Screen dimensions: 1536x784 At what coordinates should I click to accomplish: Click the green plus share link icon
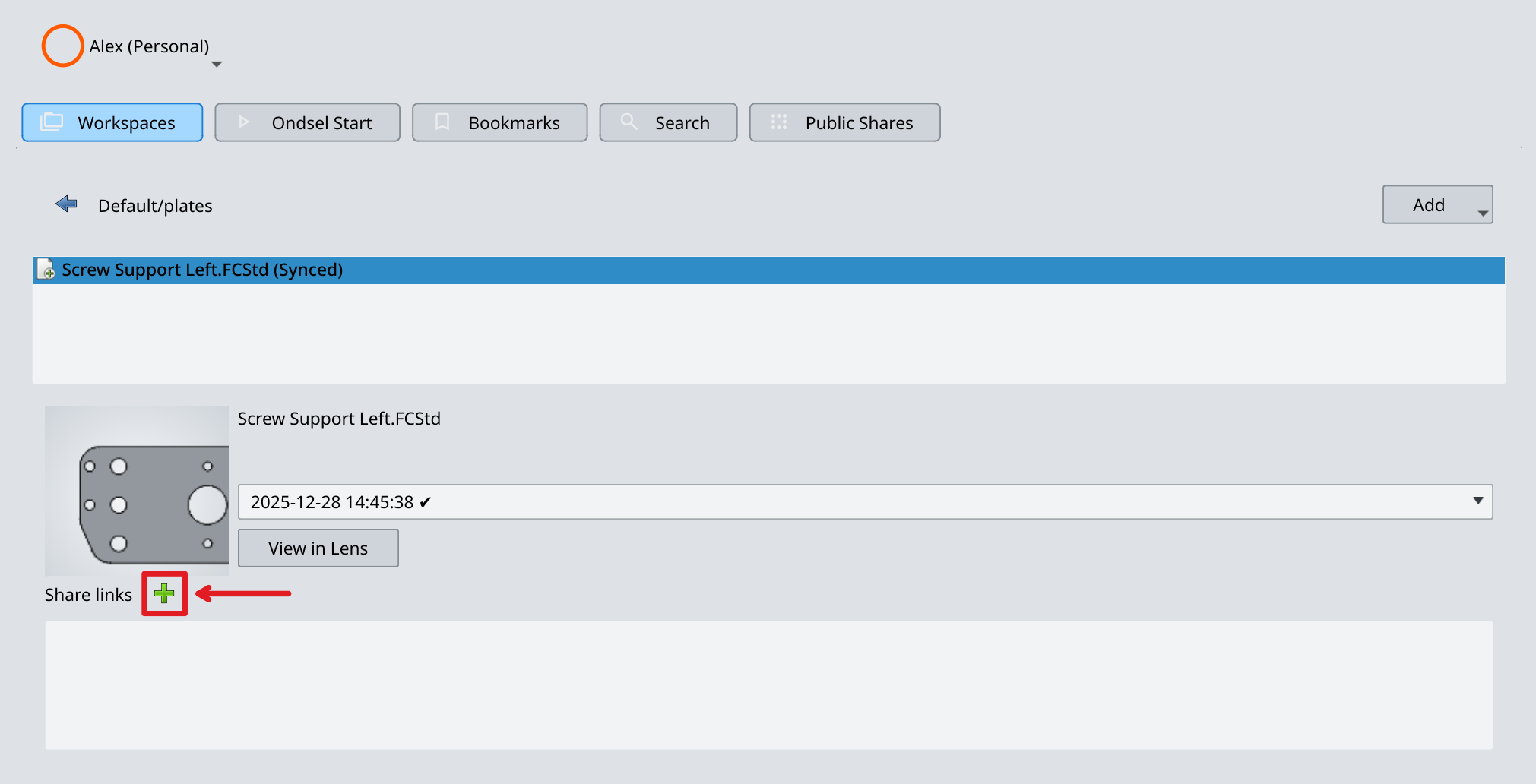[164, 593]
